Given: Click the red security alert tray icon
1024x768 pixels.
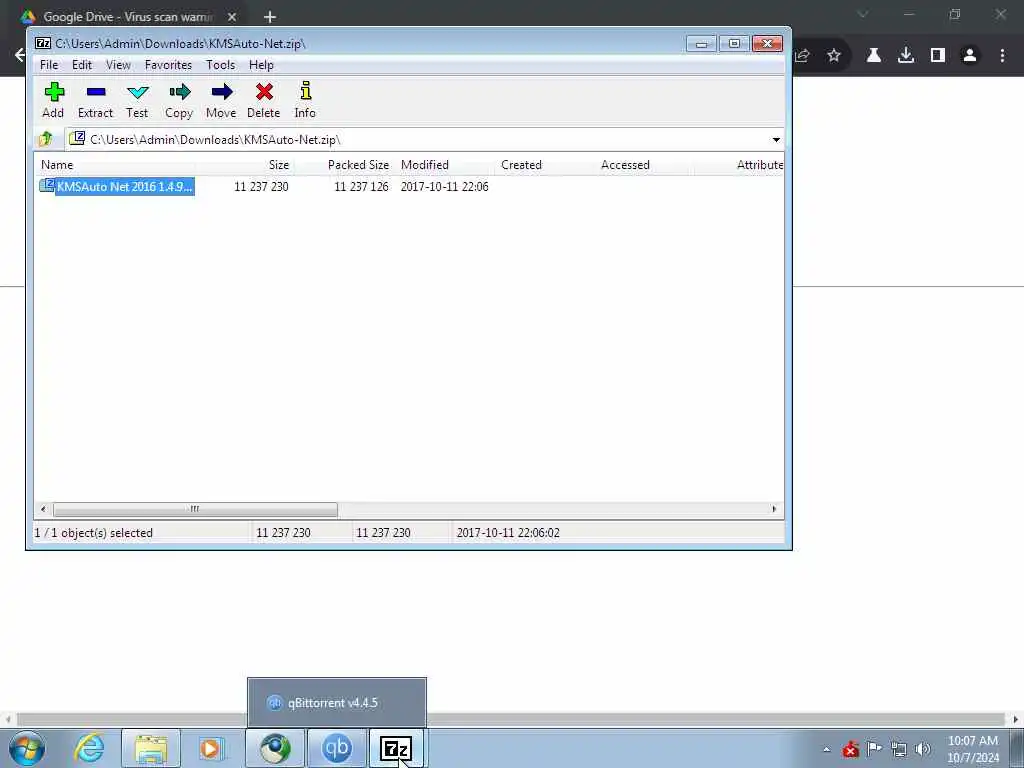Looking at the screenshot, I should tap(850, 749).
